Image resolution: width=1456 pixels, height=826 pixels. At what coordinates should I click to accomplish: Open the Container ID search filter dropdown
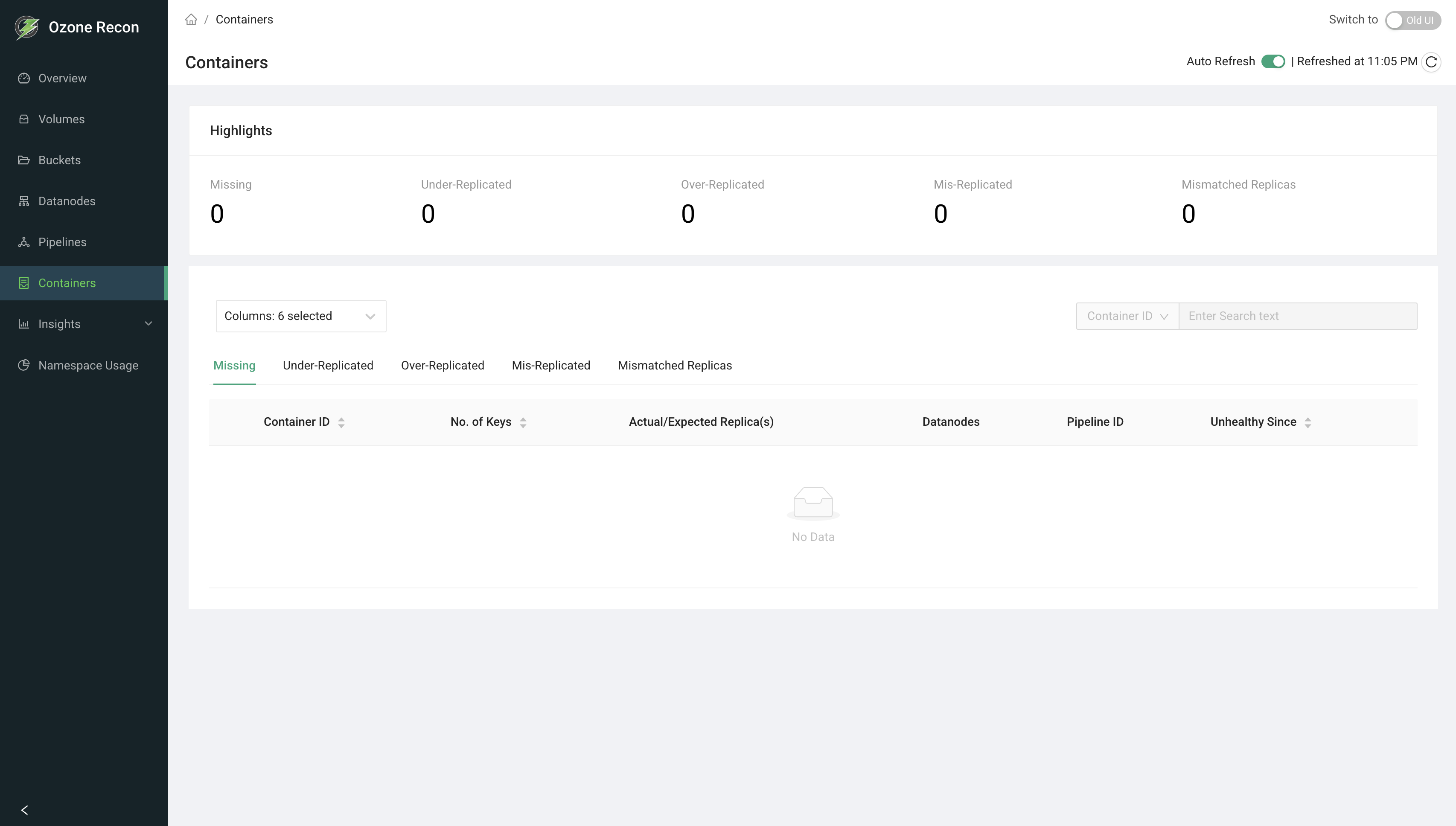click(x=1127, y=316)
